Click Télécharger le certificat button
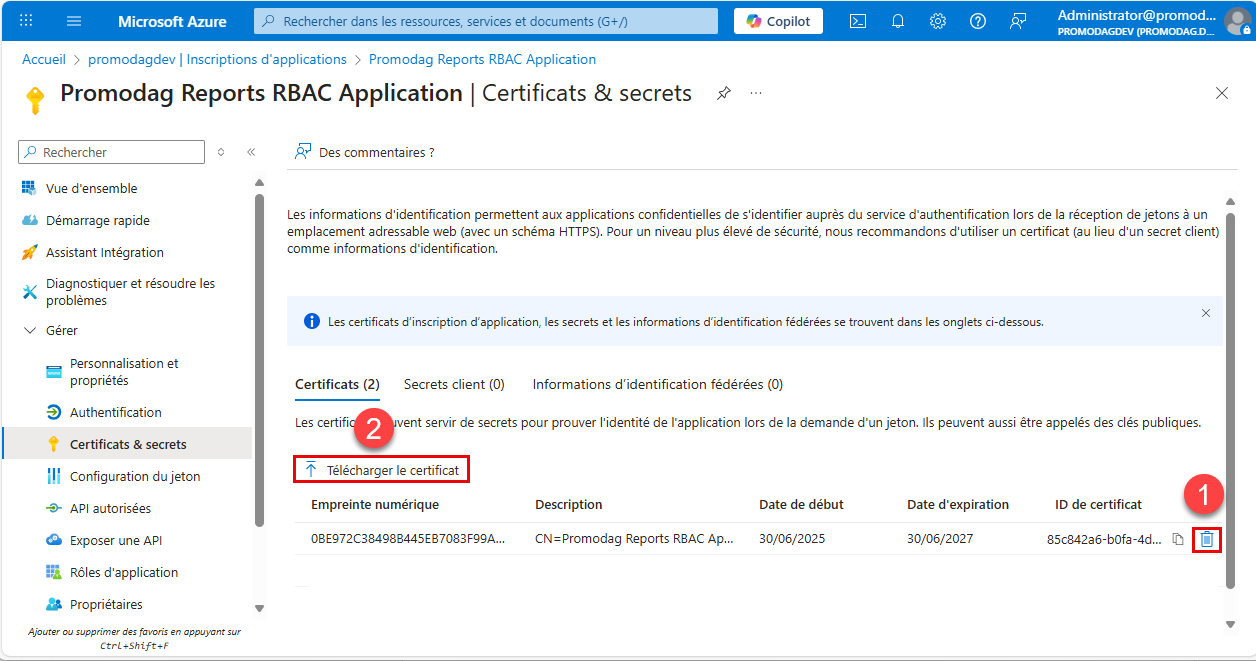1256x661 pixels. click(382, 470)
